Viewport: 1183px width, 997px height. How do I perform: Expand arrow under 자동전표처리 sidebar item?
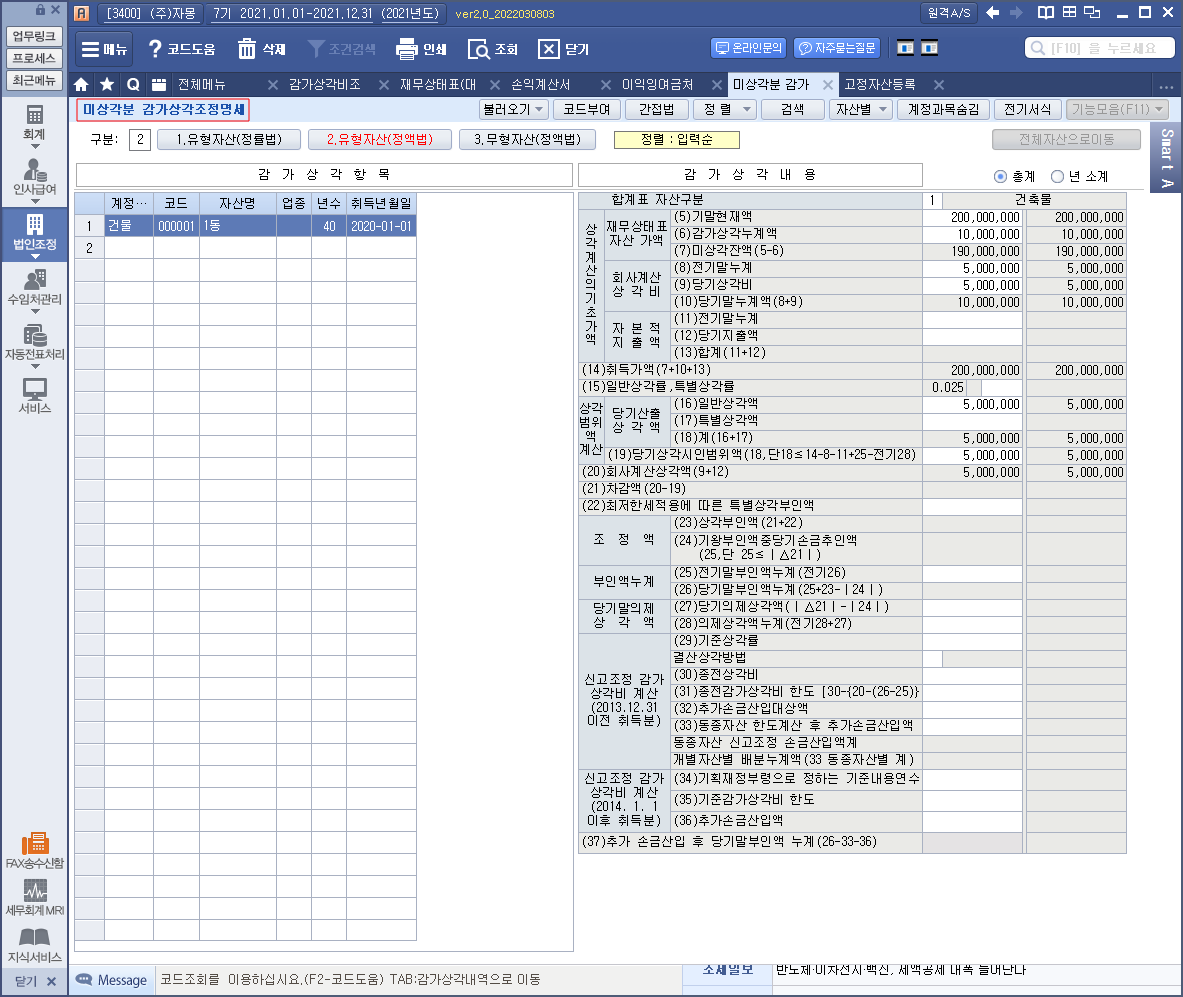pyautogui.click(x=35, y=366)
